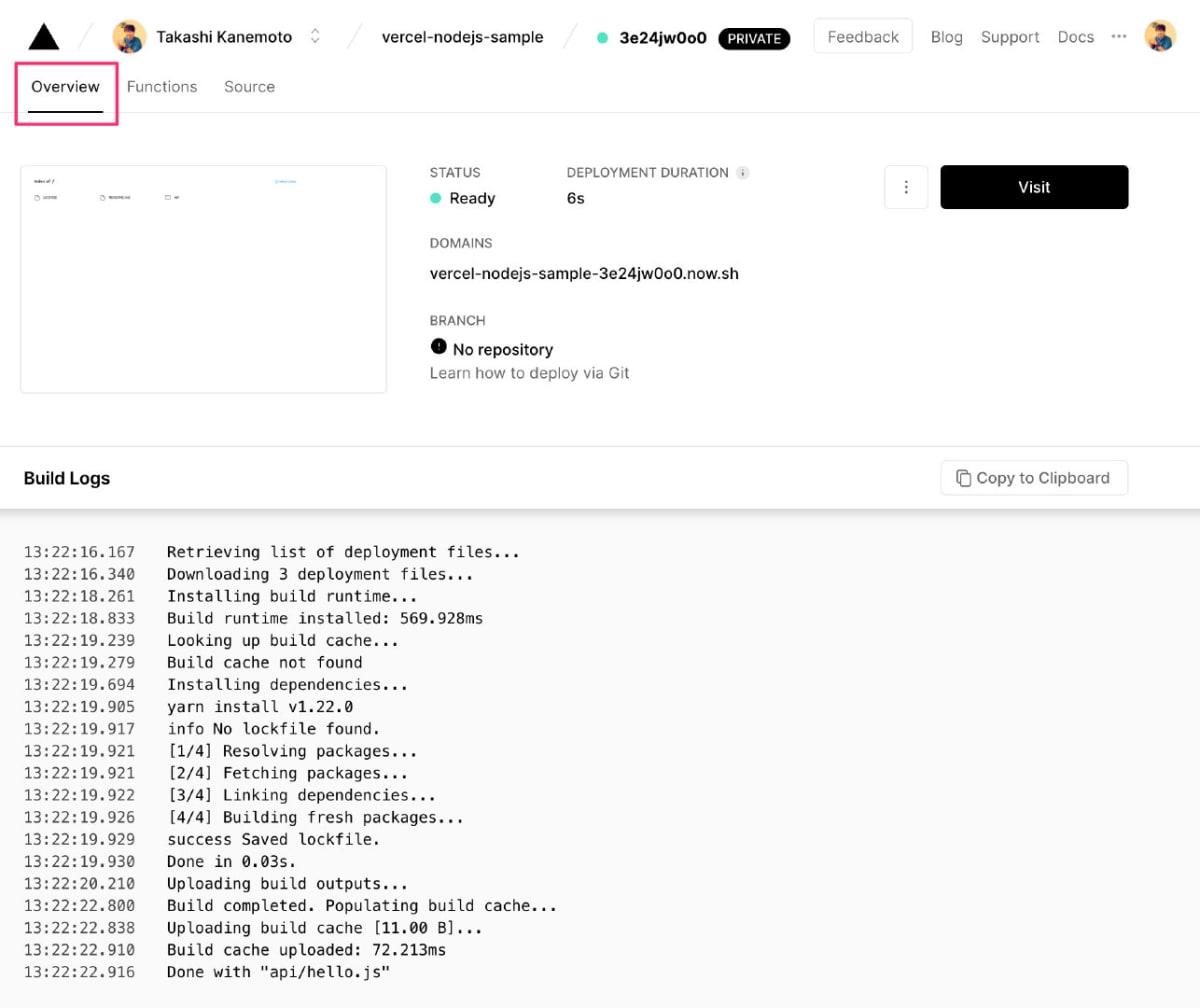The image size is (1200, 1008).
Task: Click the Ready status text
Action: pyautogui.click(x=472, y=198)
